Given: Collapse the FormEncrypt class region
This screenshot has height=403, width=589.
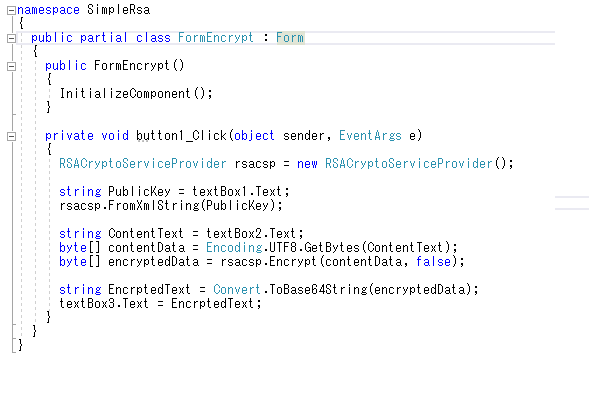Looking at the screenshot, I should click(x=12, y=38).
